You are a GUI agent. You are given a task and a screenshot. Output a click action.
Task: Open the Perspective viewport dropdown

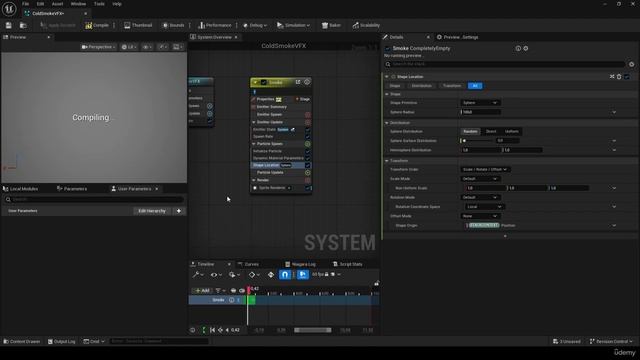[x=98, y=47]
